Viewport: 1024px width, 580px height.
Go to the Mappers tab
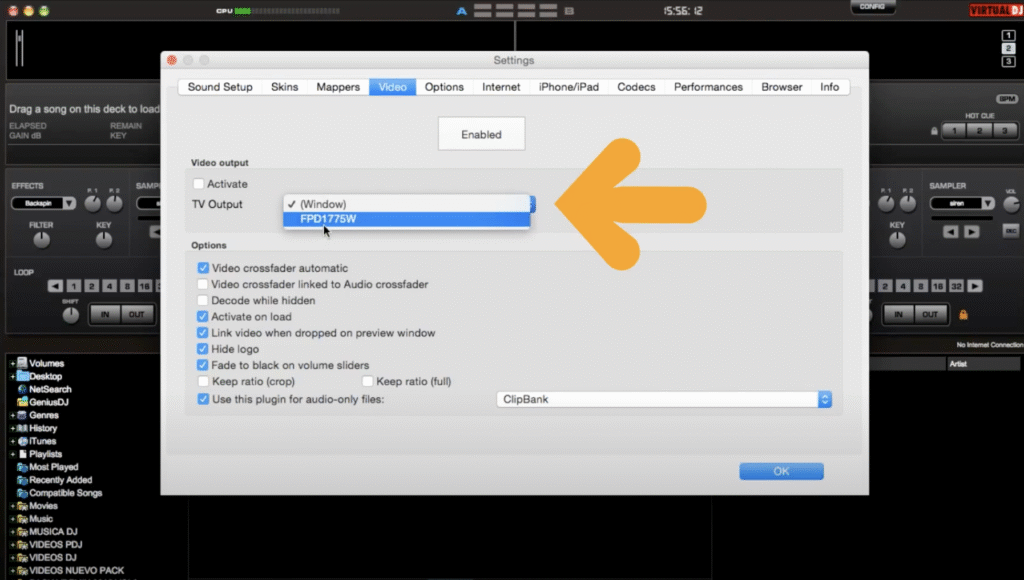[x=338, y=87]
